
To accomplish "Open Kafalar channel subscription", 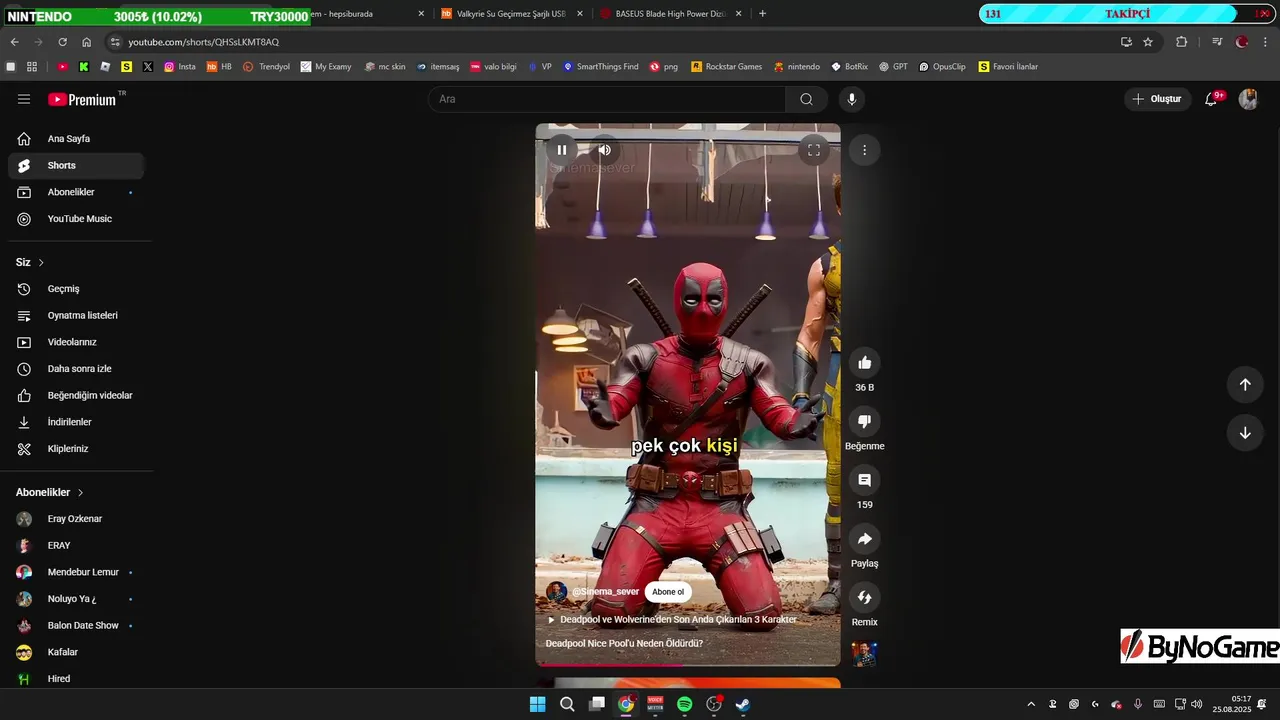I will click(76, 652).
